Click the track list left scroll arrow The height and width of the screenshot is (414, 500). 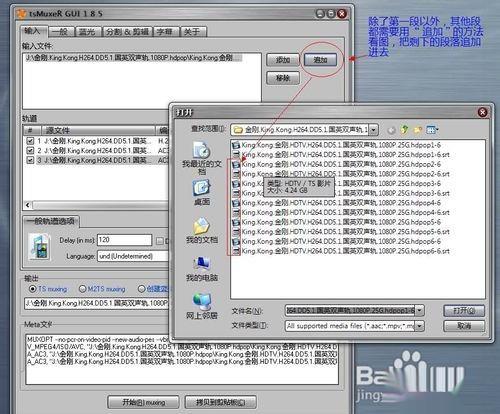coord(28,205)
